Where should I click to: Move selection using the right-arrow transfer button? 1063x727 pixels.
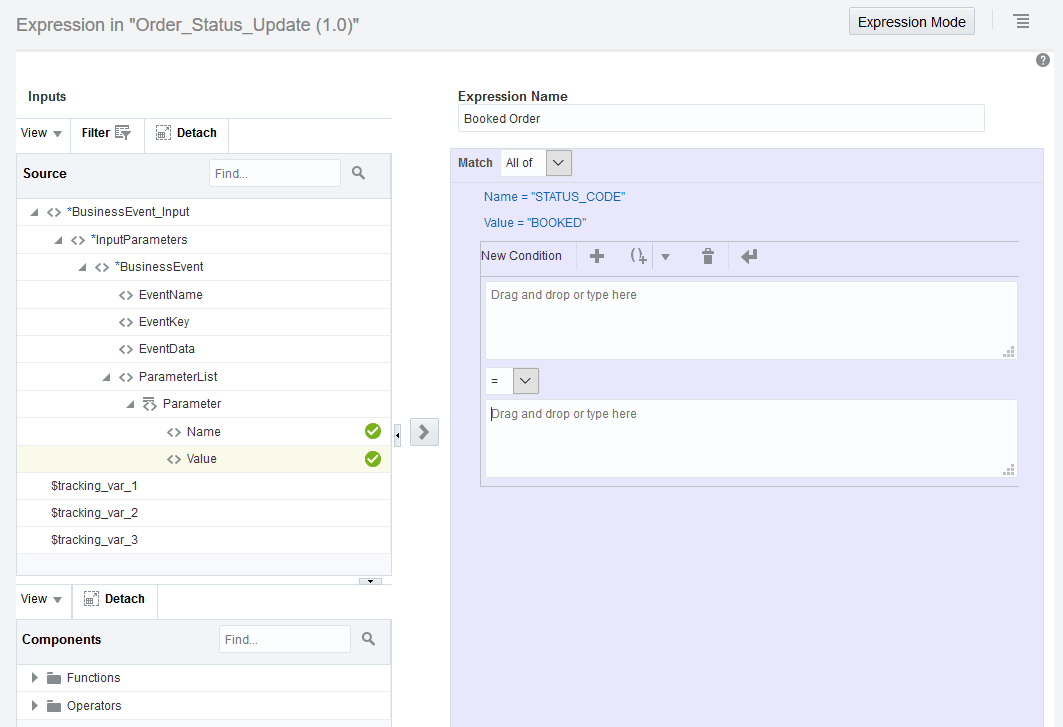pos(423,431)
